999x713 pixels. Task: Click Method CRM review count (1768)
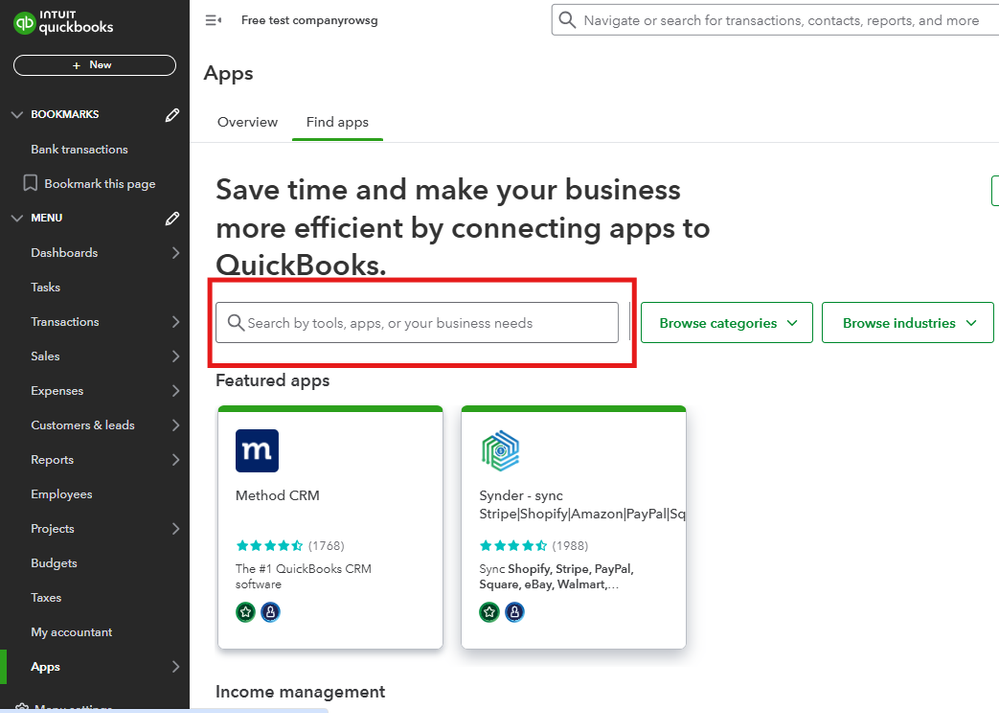(x=326, y=546)
